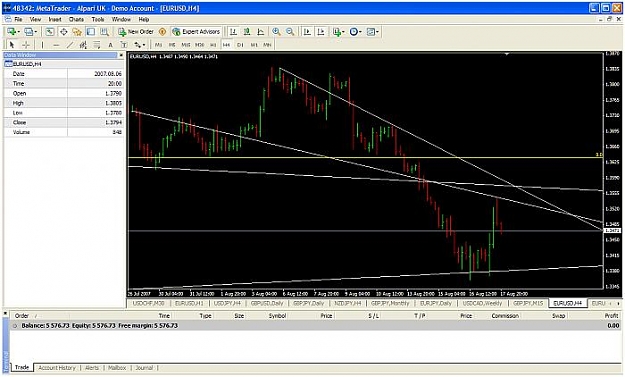Switch timeframe to M5
The image size is (625, 377).
172,45
